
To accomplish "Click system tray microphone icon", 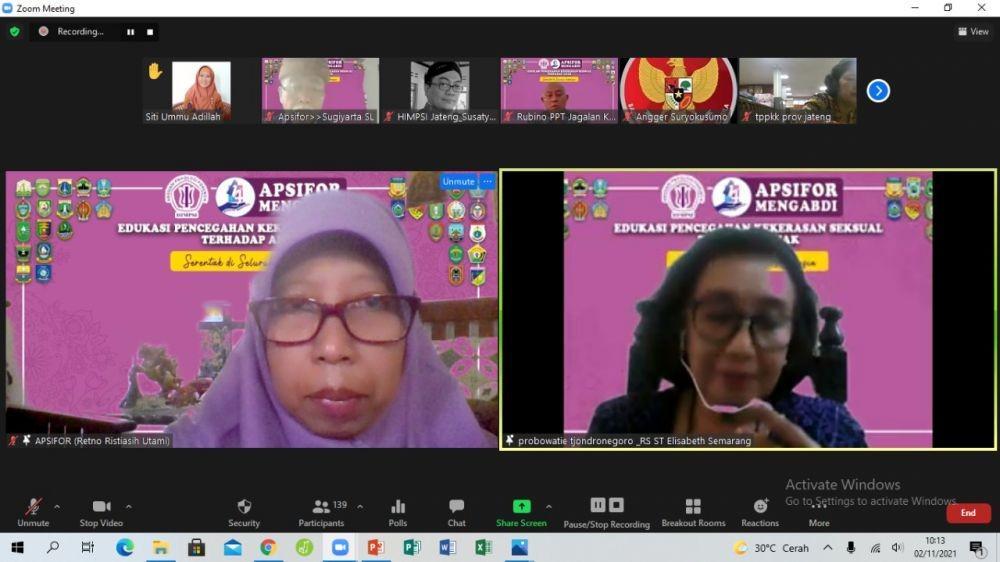I will click(851, 547).
